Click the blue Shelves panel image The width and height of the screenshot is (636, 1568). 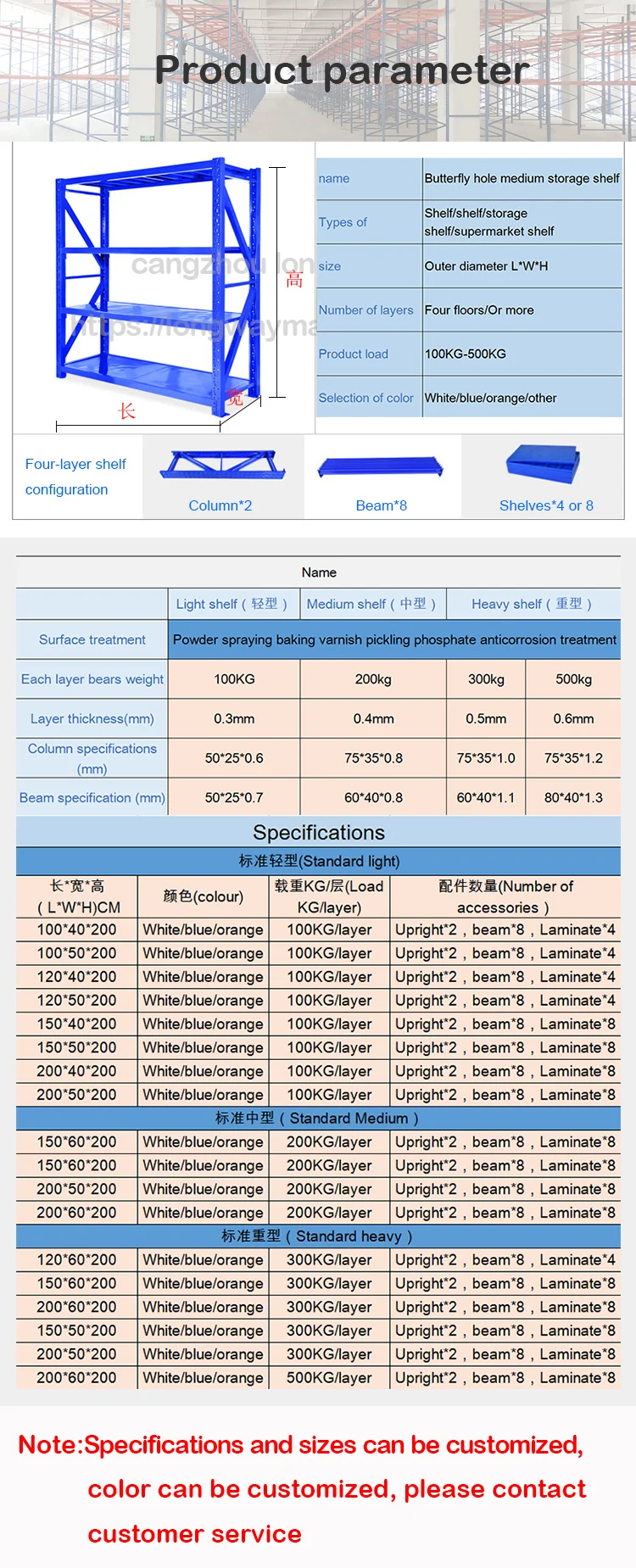click(x=544, y=465)
